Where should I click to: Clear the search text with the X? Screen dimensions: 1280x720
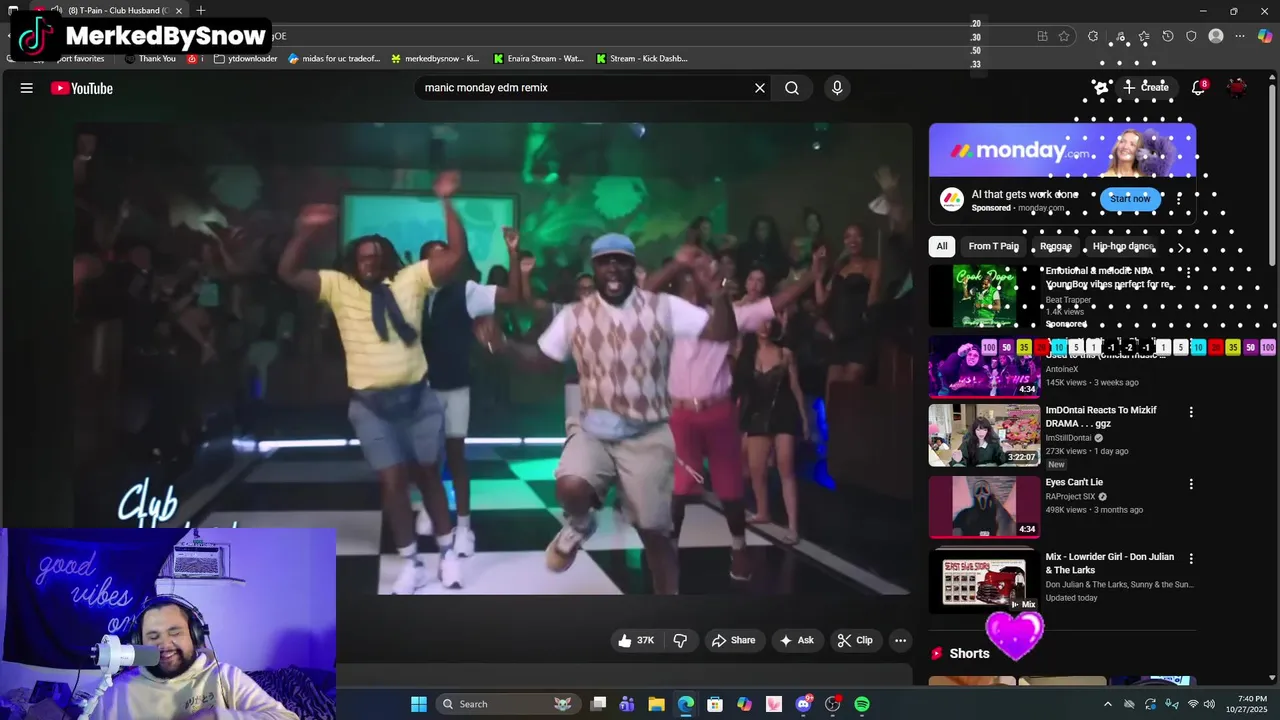(x=760, y=88)
